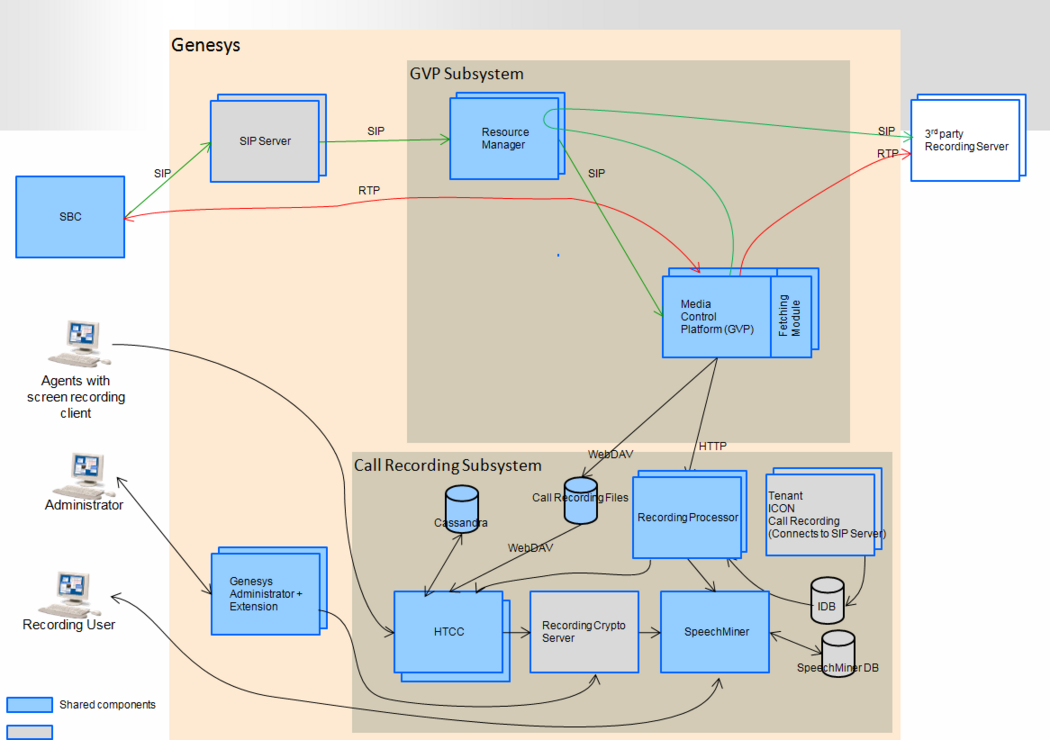Click the SIP Server box
This screenshot has width=1050, height=740.
tap(265, 141)
